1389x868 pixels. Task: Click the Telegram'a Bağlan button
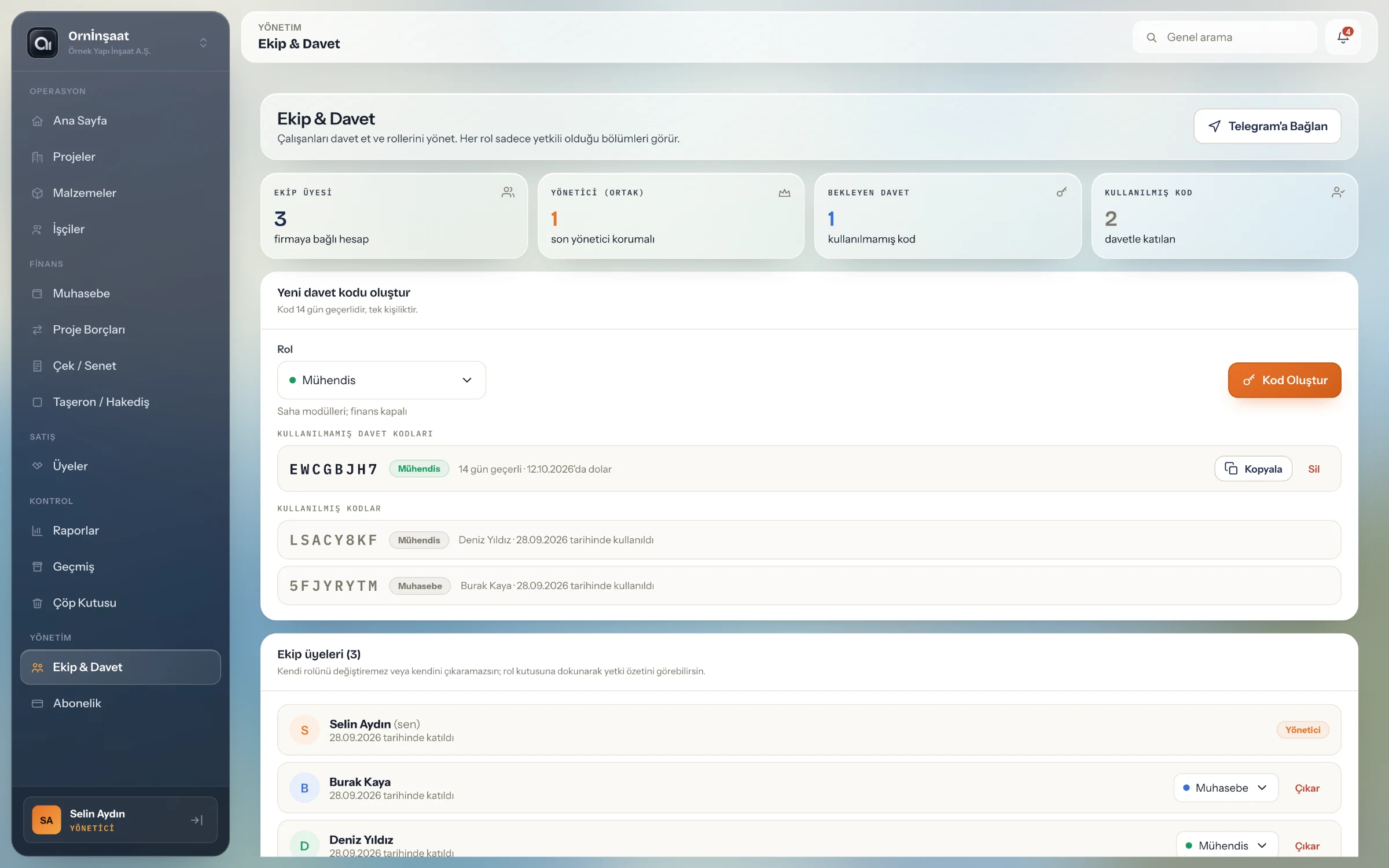tap(1267, 126)
